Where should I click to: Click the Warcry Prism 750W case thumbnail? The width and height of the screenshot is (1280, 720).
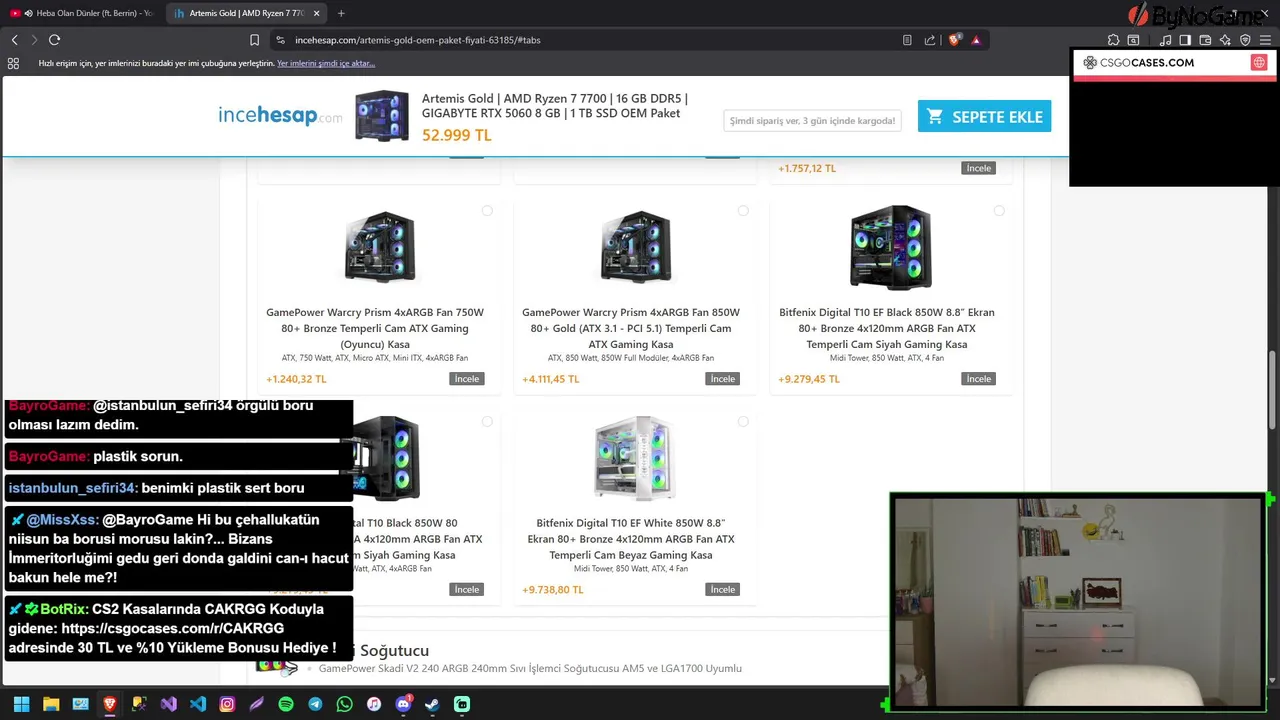[x=380, y=248]
